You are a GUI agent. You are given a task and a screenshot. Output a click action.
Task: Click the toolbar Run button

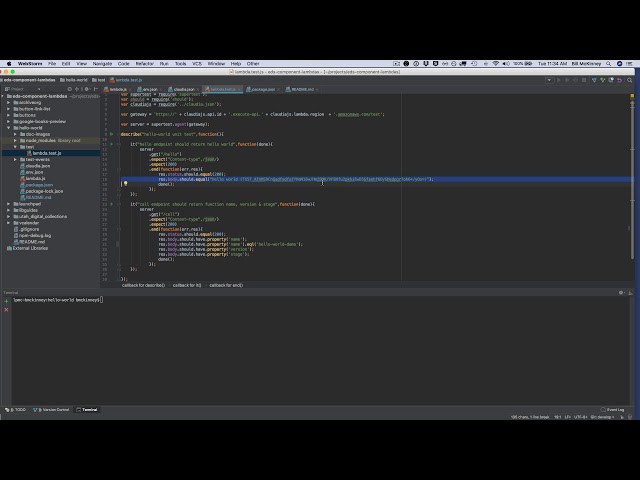pyautogui.click(x=559, y=80)
